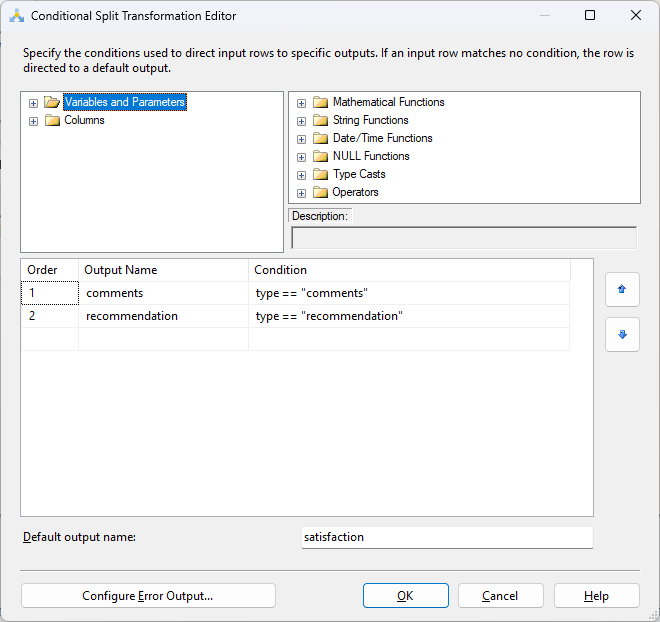Select the Mathematical Functions label
The width and height of the screenshot is (660, 622).
(389, 102)
